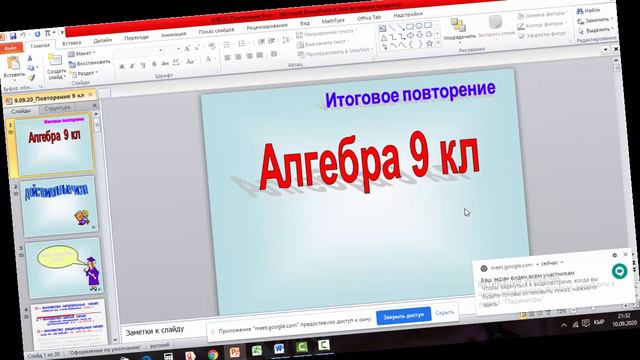640x360 pixels.
Task: Close the 9.09.20_Повторение 9 кл document tab
Action: tap(91, 95)
